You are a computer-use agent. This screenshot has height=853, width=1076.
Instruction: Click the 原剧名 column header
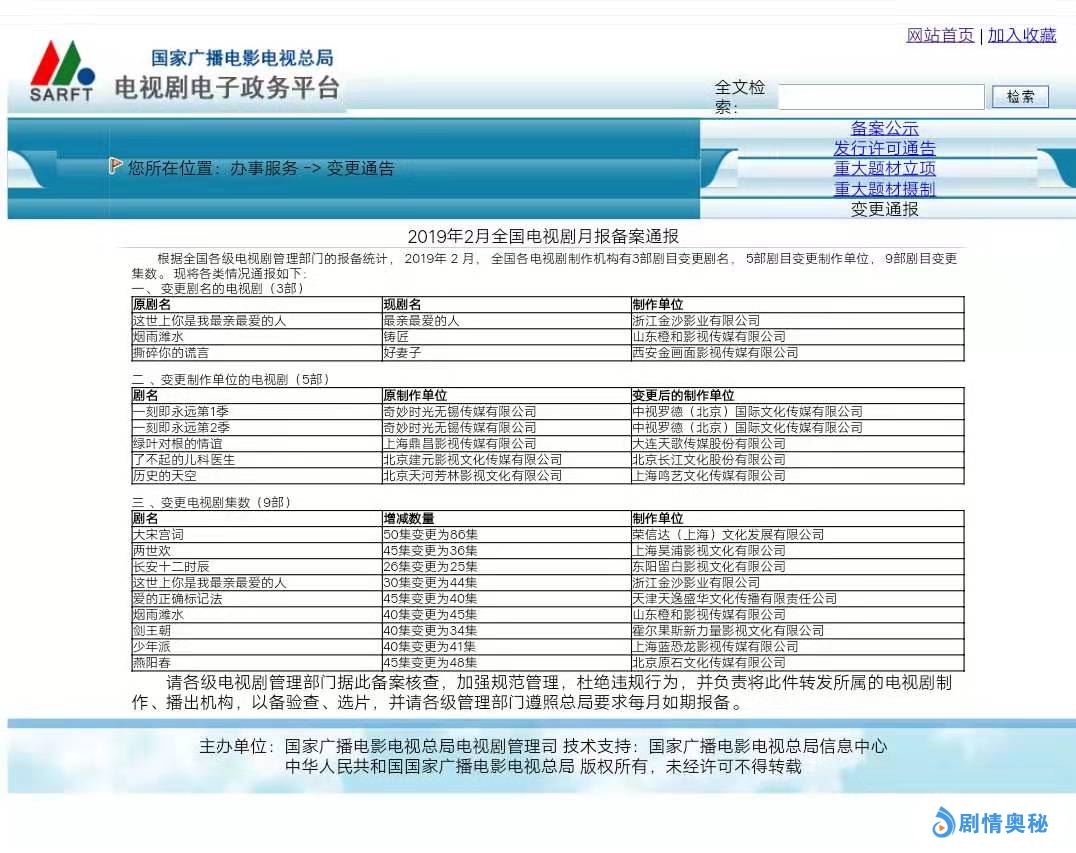tap(152, 305)
